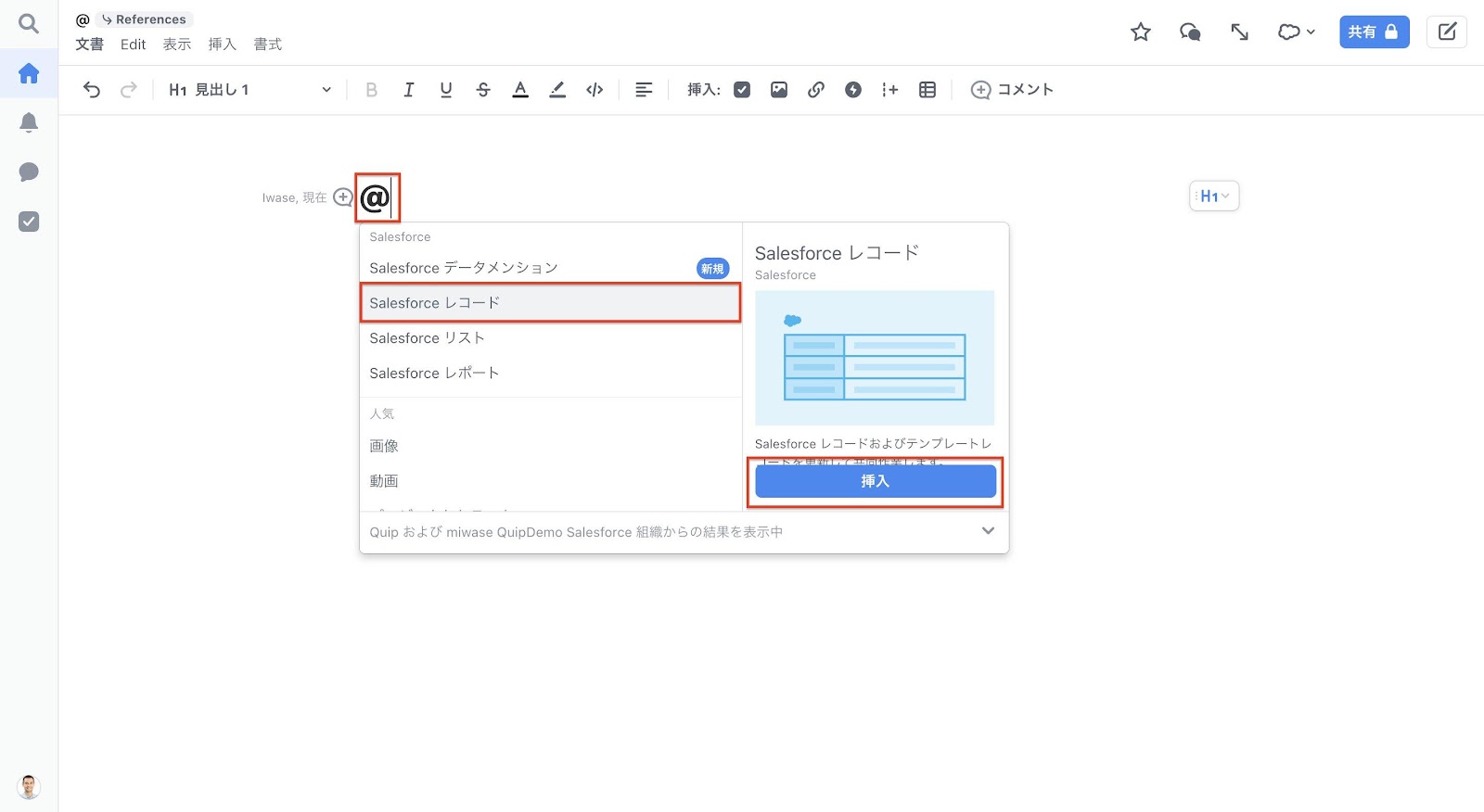Screen dimensions: 1484x812
Task: Open the 表示 menu
Action: 177,44
